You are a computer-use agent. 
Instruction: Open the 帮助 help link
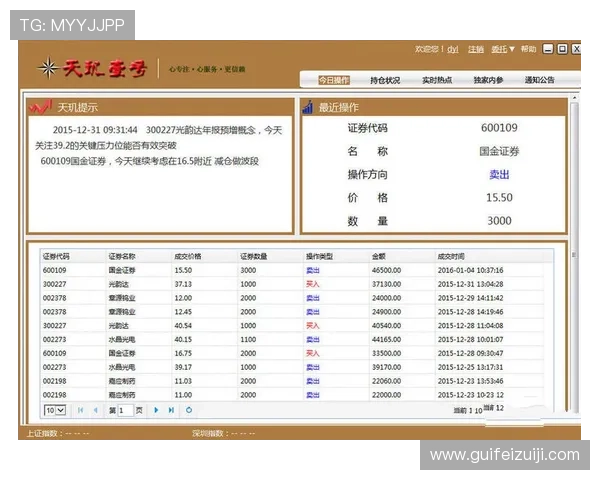coord(528,49)
